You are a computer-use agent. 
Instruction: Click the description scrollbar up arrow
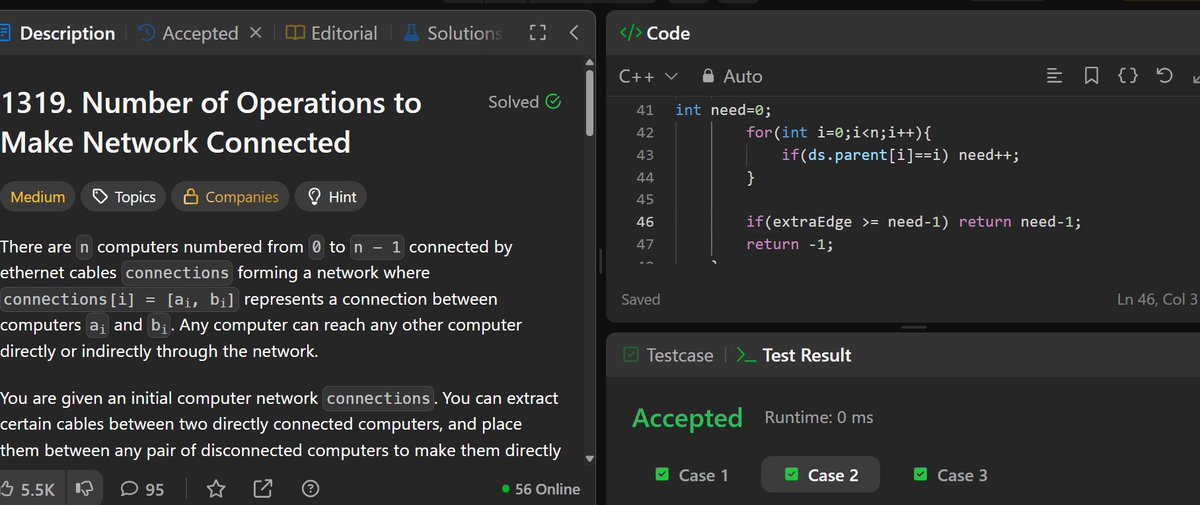pos(589,61)
